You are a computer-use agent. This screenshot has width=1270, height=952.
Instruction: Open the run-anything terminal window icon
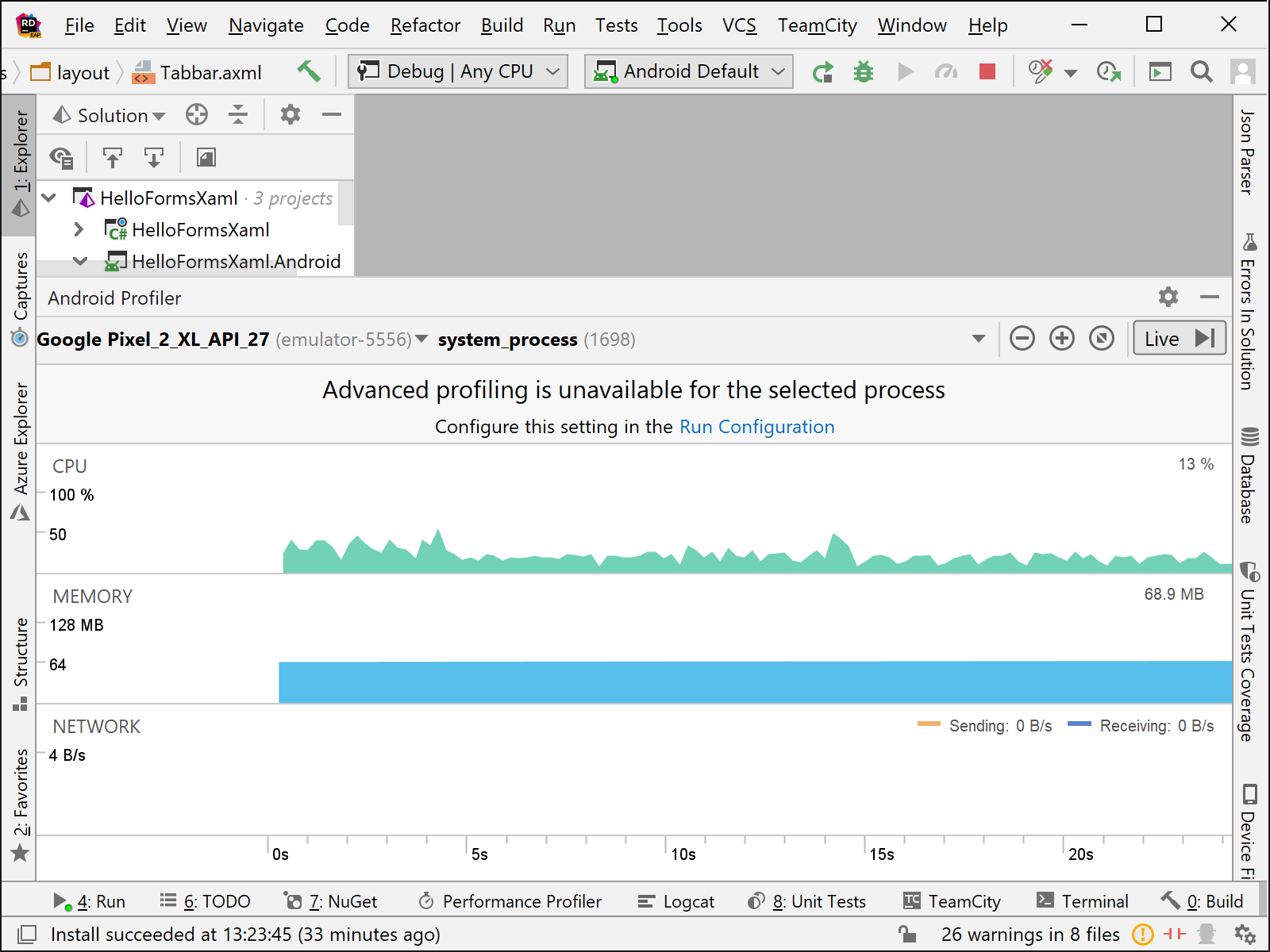(1160, 72)
